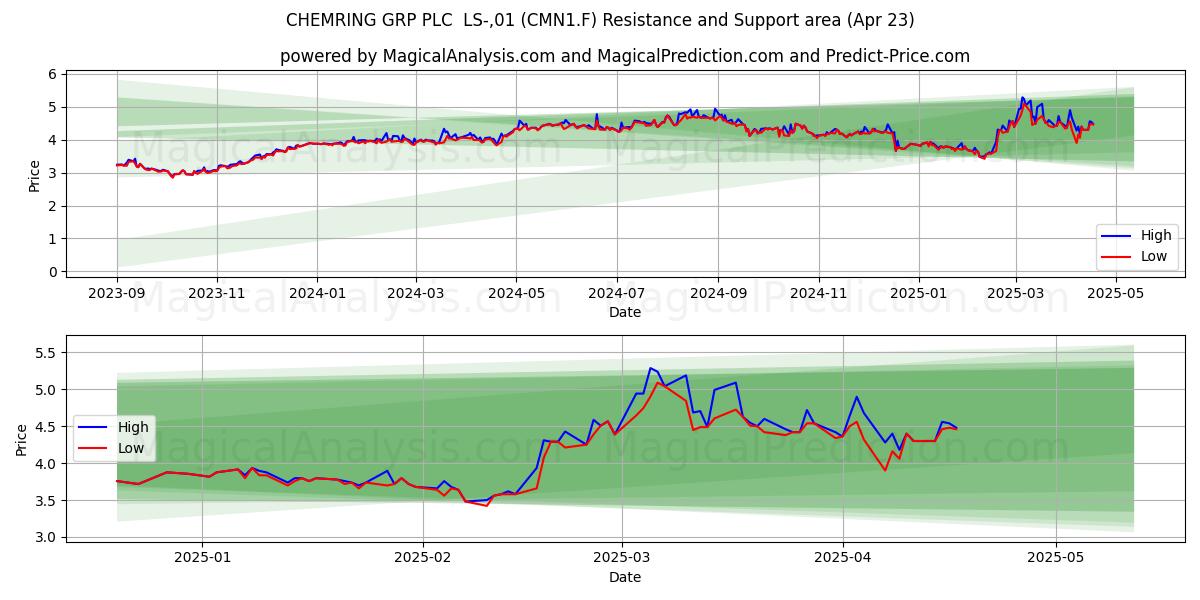Viewport: 1200px width, 600px height.
Task: Click 'Low' in top chart legend
Action: pyautogui.click(x=1154, y=256)
